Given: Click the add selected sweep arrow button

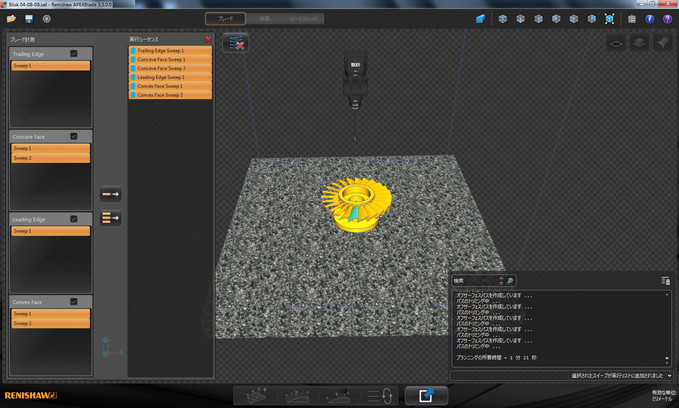Looking at the screenshot, I should click(x=111, y=195).
